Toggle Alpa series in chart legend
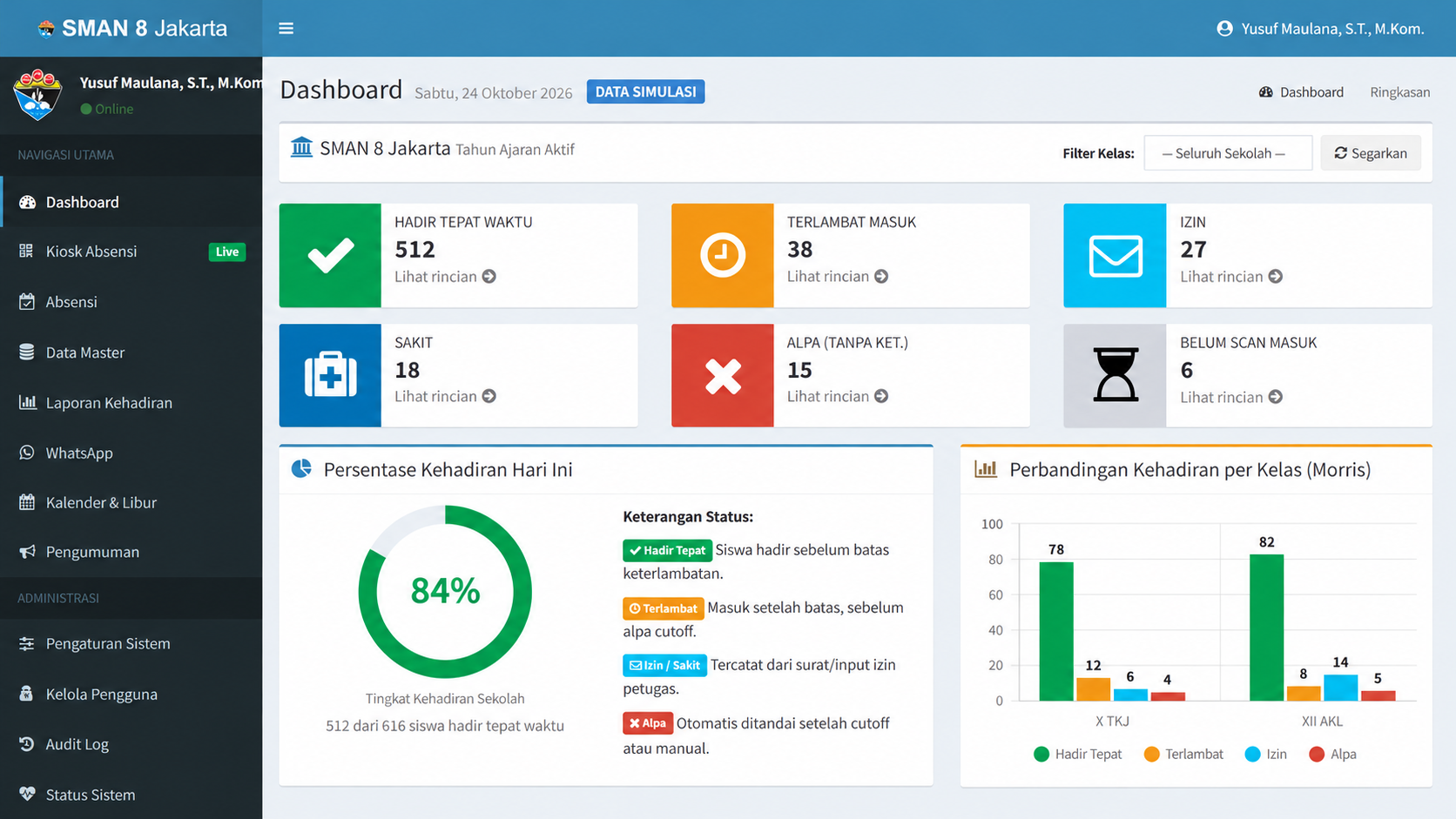This screenshot has width=1456, height=819. click(1332, 755)
